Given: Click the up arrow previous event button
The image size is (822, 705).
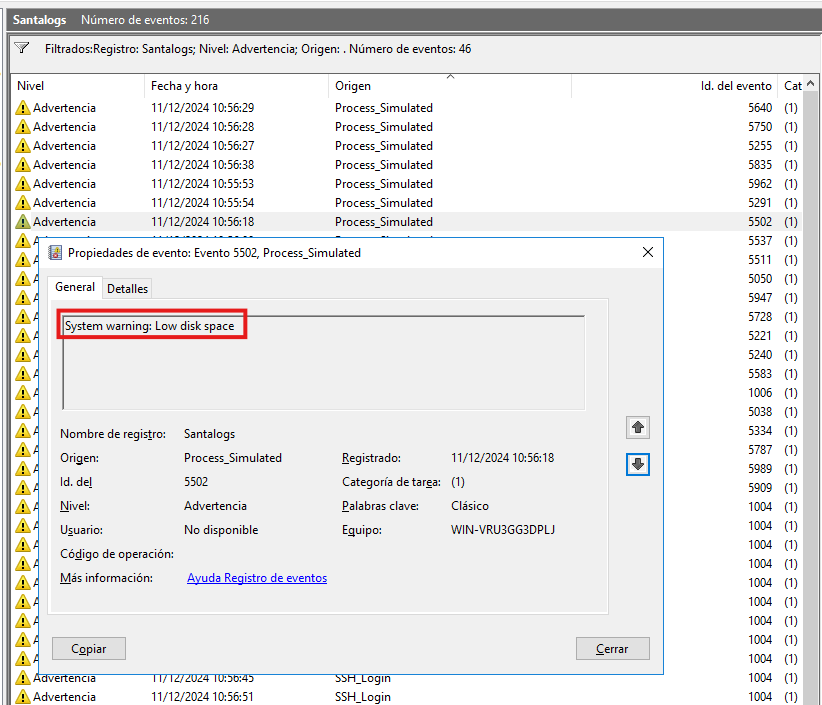Looking at the screenshot, I should pos(637,427).
